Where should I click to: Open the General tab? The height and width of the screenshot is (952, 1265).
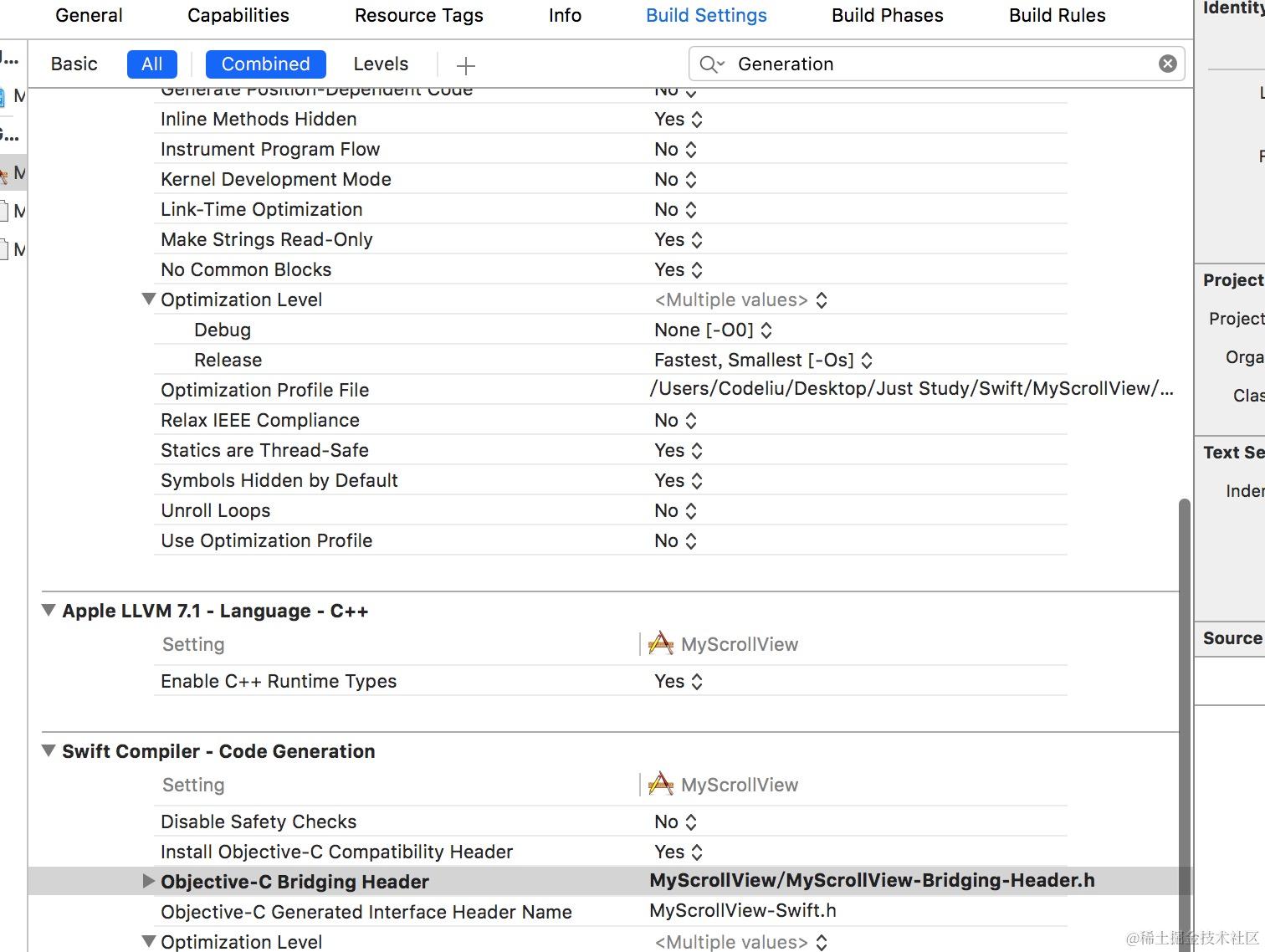(89, 15)
